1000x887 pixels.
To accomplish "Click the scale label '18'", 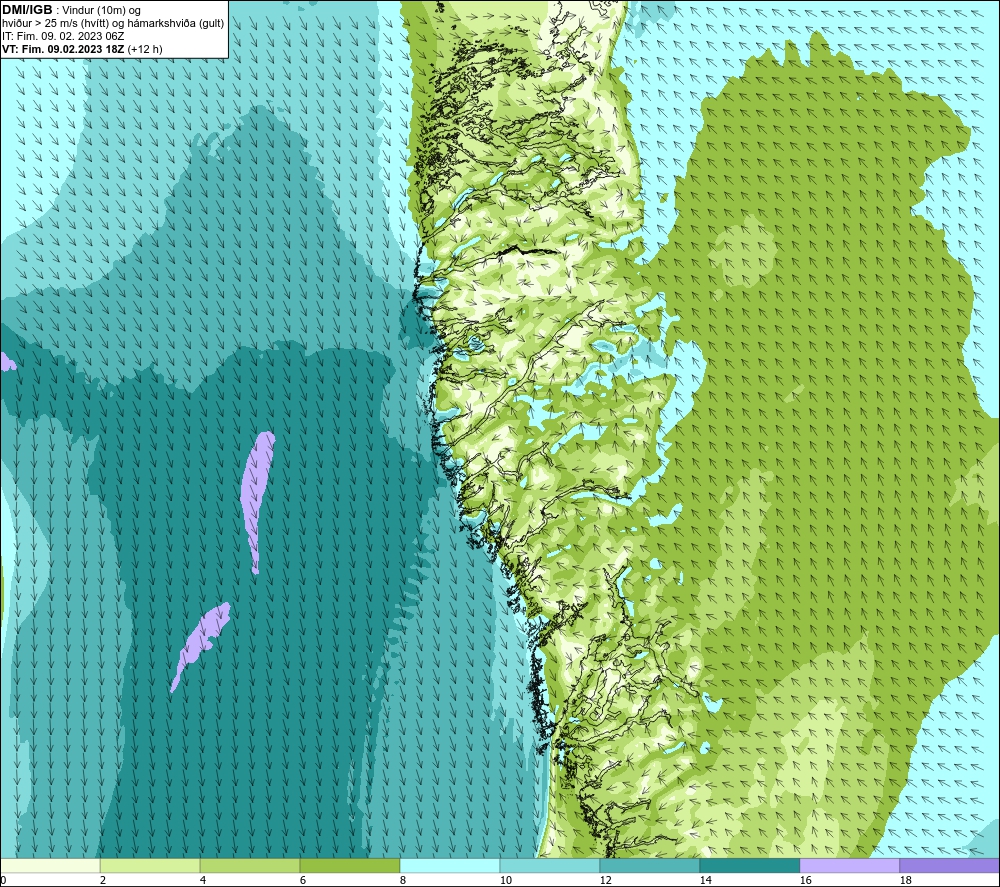I will point(905,880).
